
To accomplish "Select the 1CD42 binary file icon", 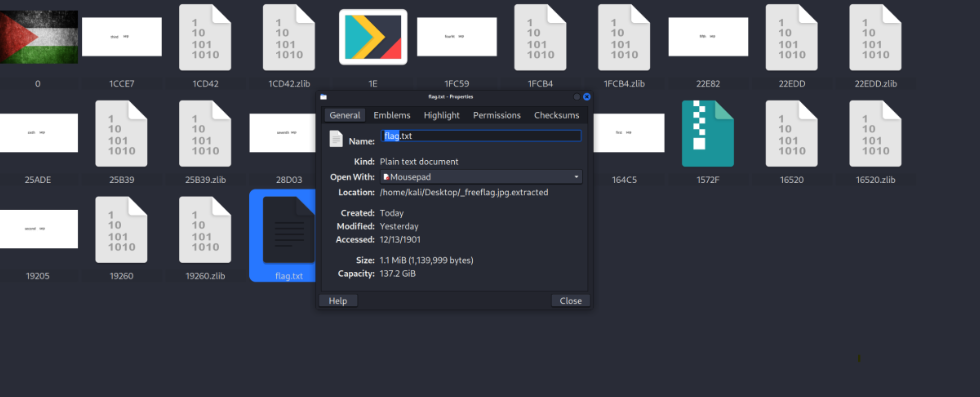I will [205, 37].
